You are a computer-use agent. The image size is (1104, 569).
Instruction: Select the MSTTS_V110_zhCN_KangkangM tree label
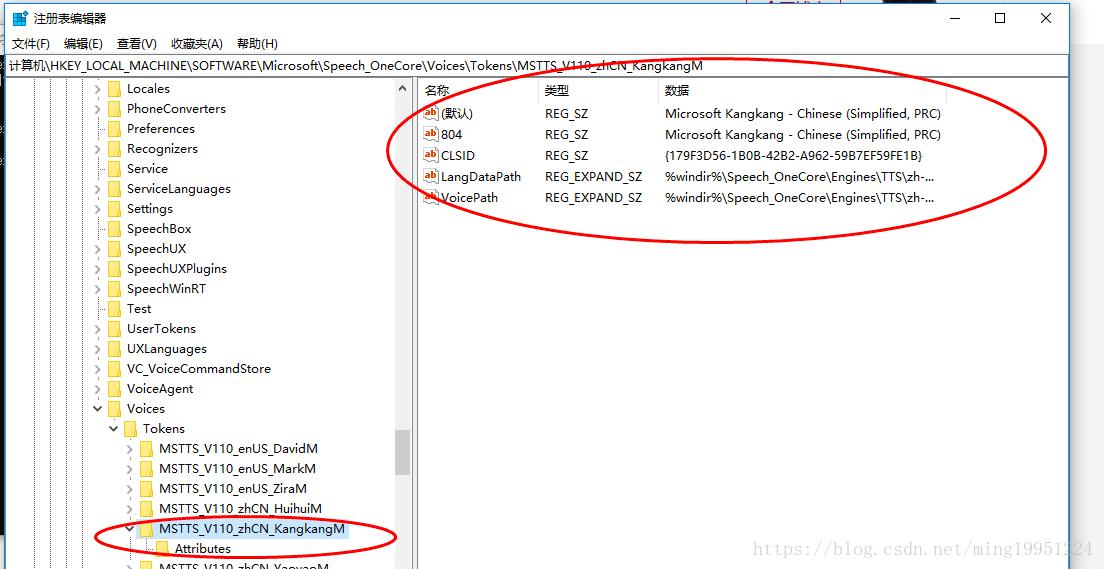pos(252,529)
